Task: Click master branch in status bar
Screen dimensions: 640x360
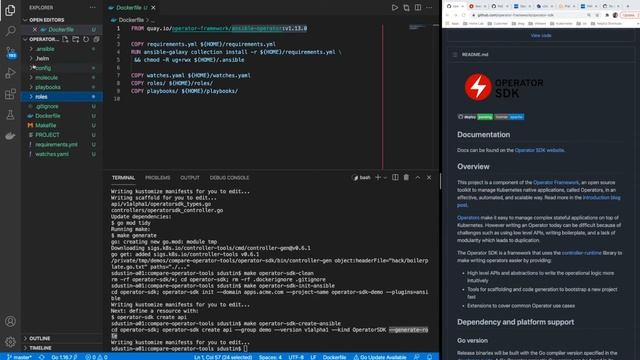Action: [19, 357]
